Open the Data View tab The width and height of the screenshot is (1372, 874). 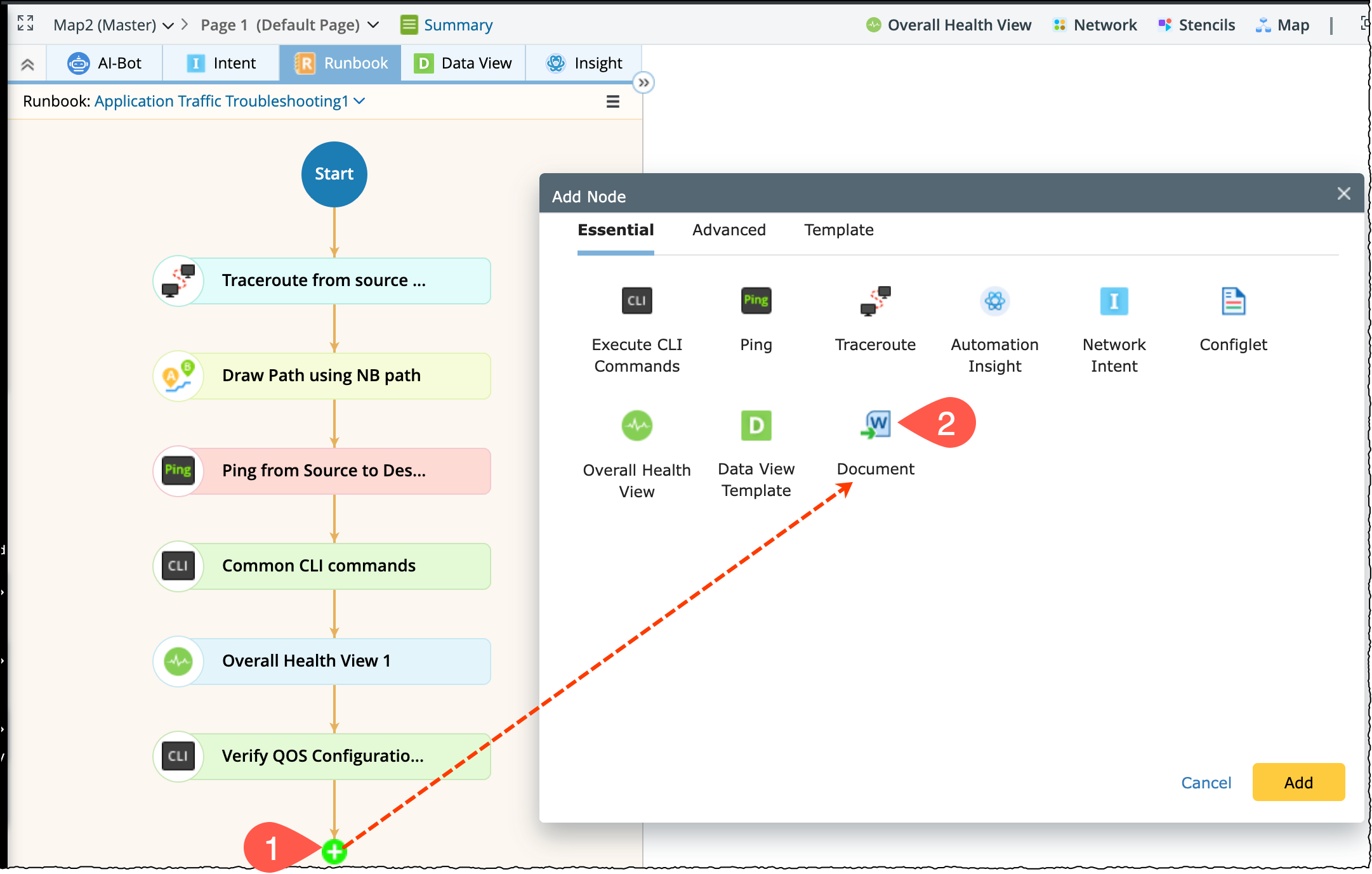click(463, 63)
